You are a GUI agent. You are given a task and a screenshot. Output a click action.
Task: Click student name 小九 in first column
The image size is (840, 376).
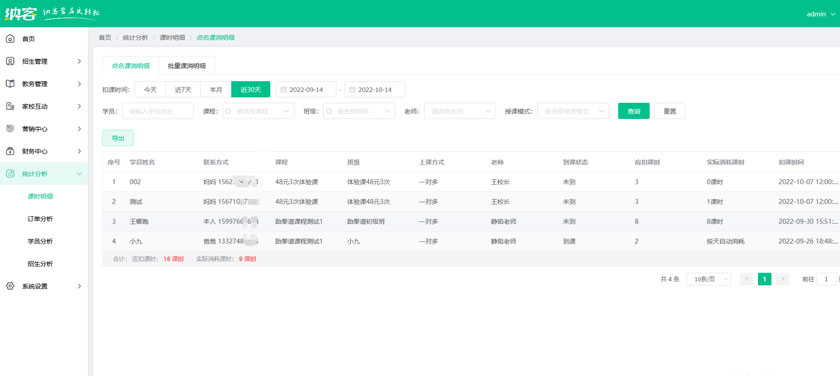[x=136, y=242]
